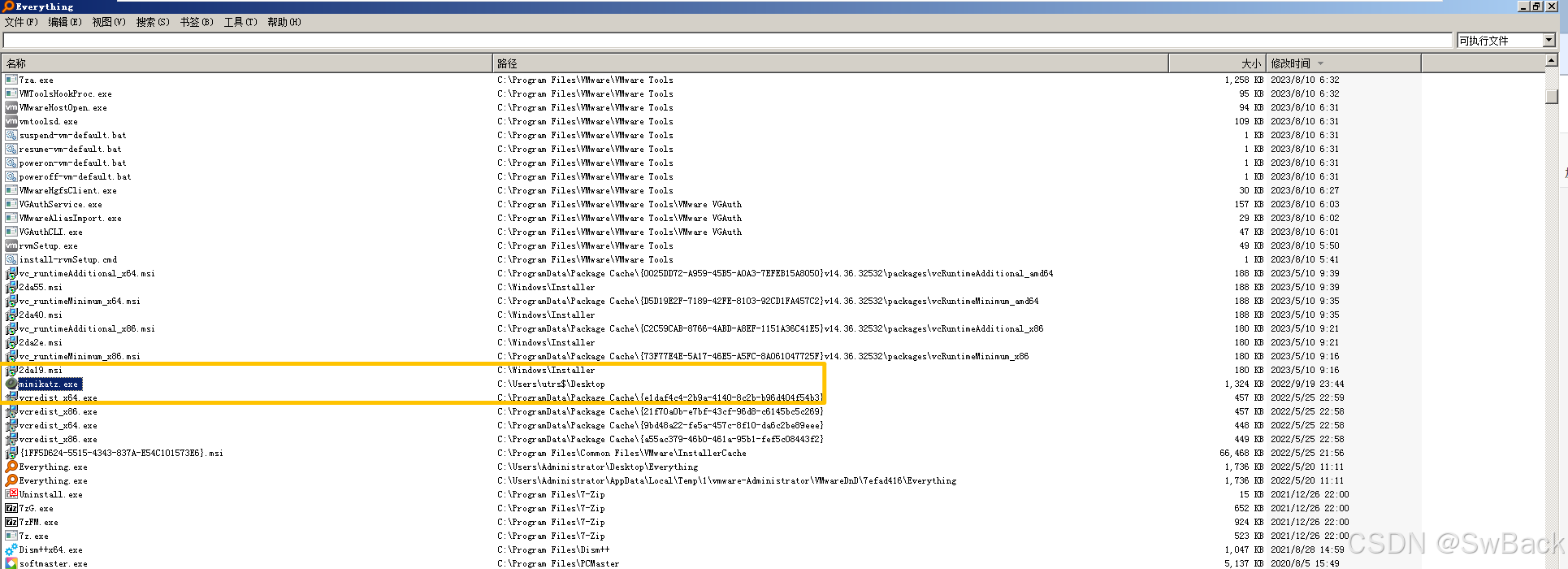
Task: Open the 搜索(S) menu
Action: [x=153, y=22]
